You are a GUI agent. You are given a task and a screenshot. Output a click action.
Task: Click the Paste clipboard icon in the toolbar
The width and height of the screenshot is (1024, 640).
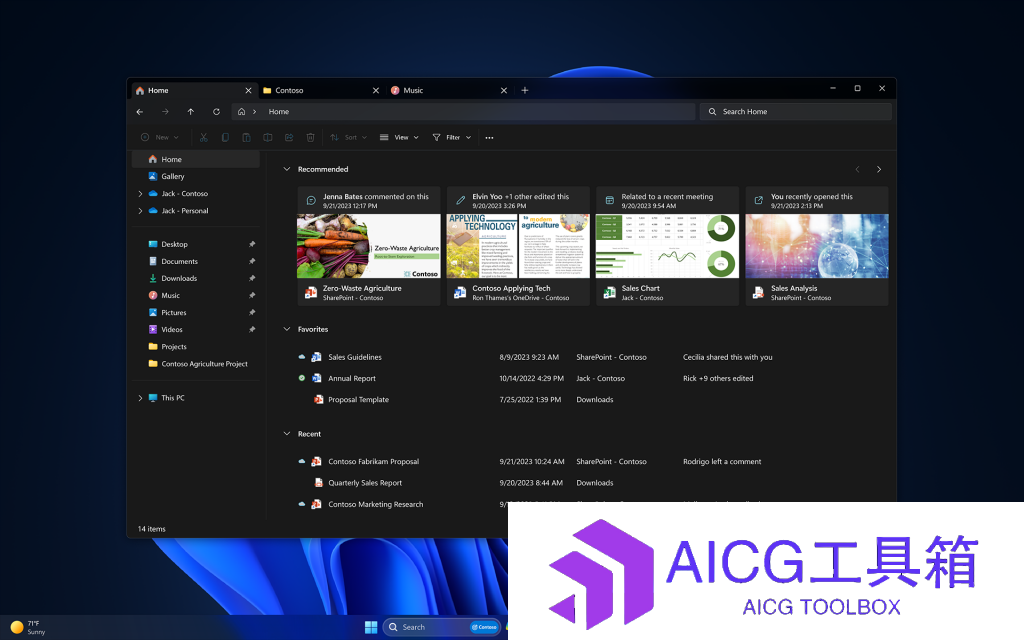click(246, 137)
